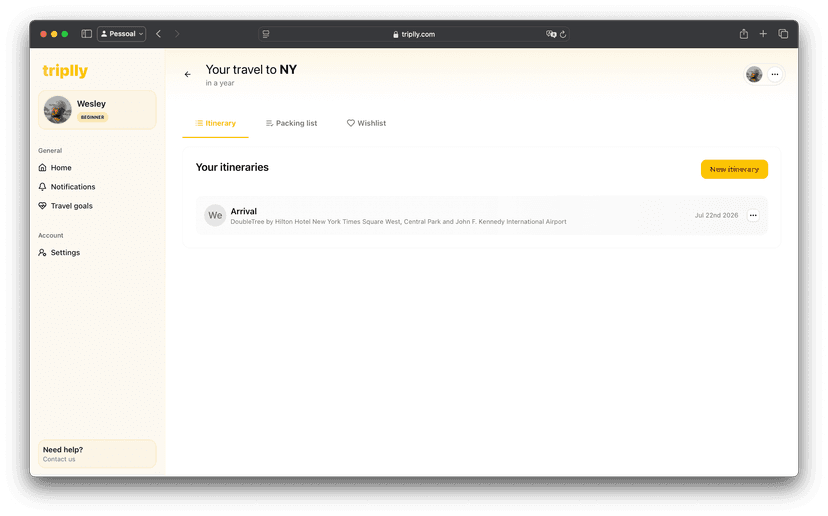Toggle the Safari sidebar icon
Viewport: 828px width, 516px height.
[x=87, y=34]
